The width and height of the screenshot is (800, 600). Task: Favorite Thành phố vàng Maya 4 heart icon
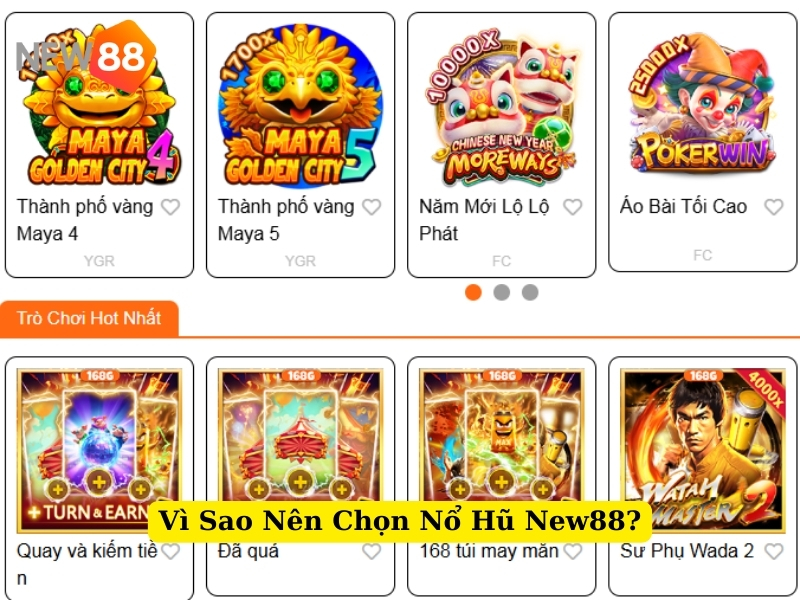tap(170, 207)
